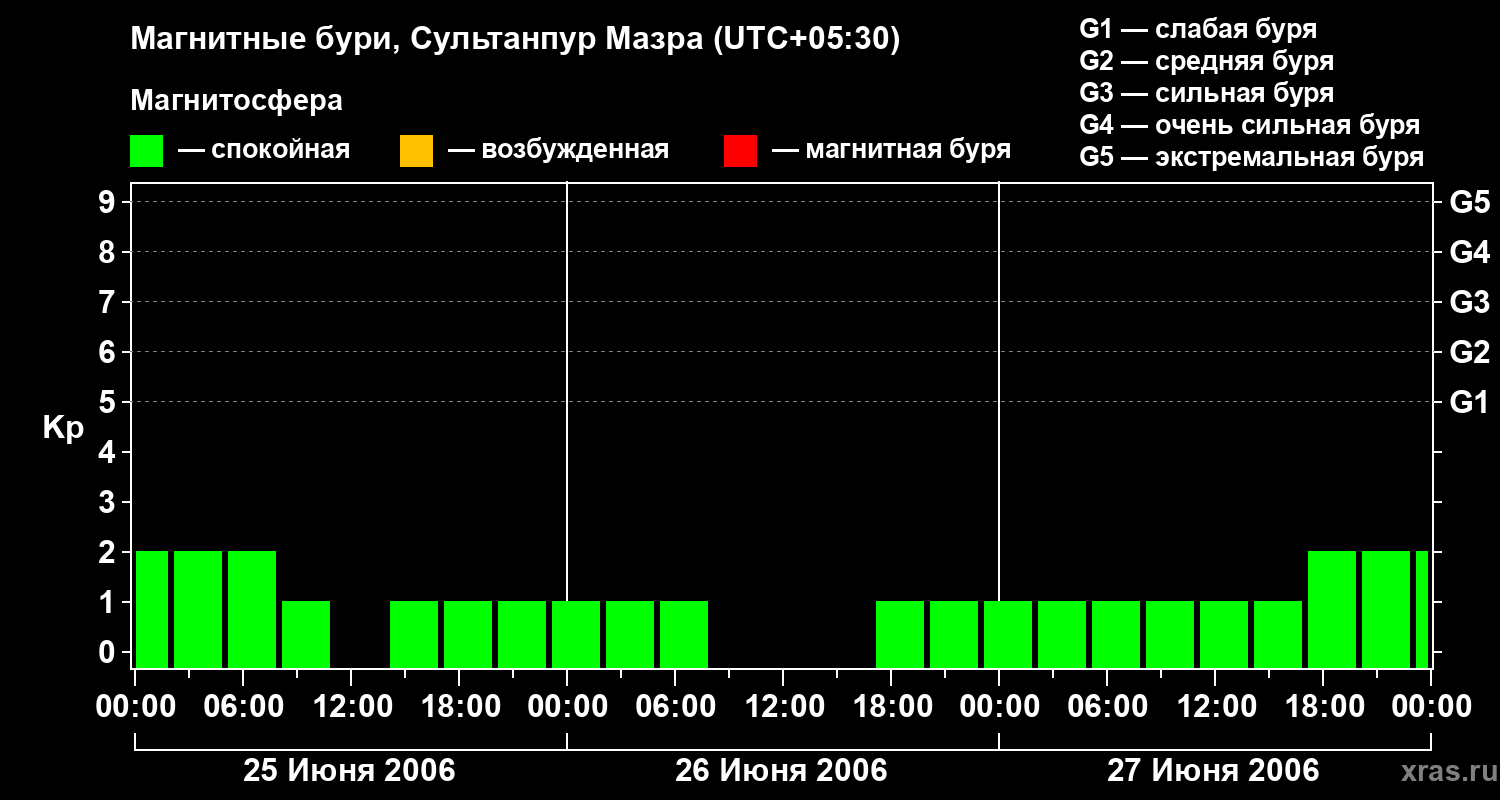Click the G2 scale label beside the Kp 6 gridline
The image size is (1500, 800).
[x=1470, y=352]
